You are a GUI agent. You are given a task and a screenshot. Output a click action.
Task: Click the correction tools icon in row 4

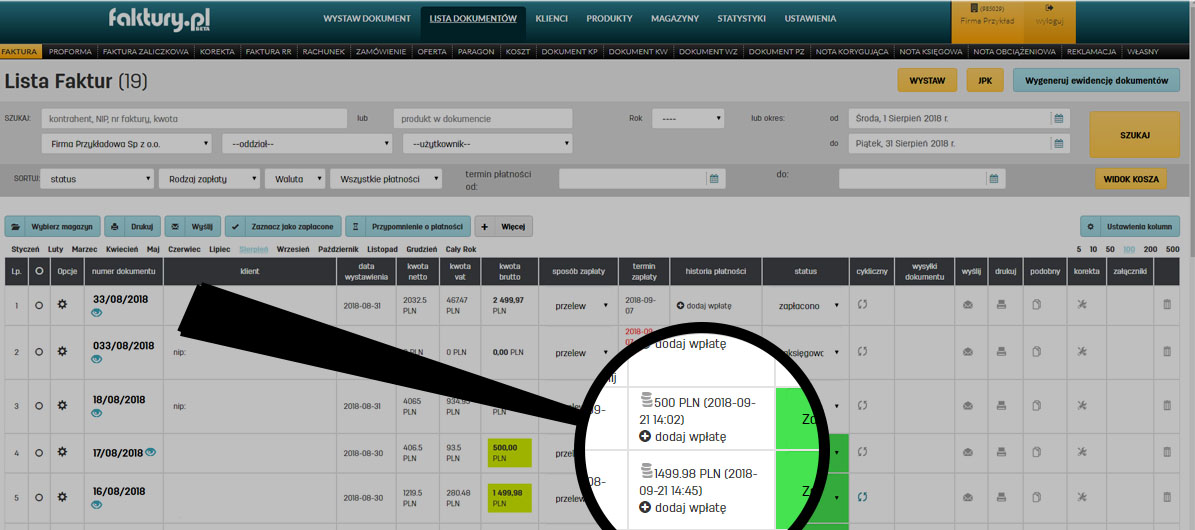point(1081,452)
